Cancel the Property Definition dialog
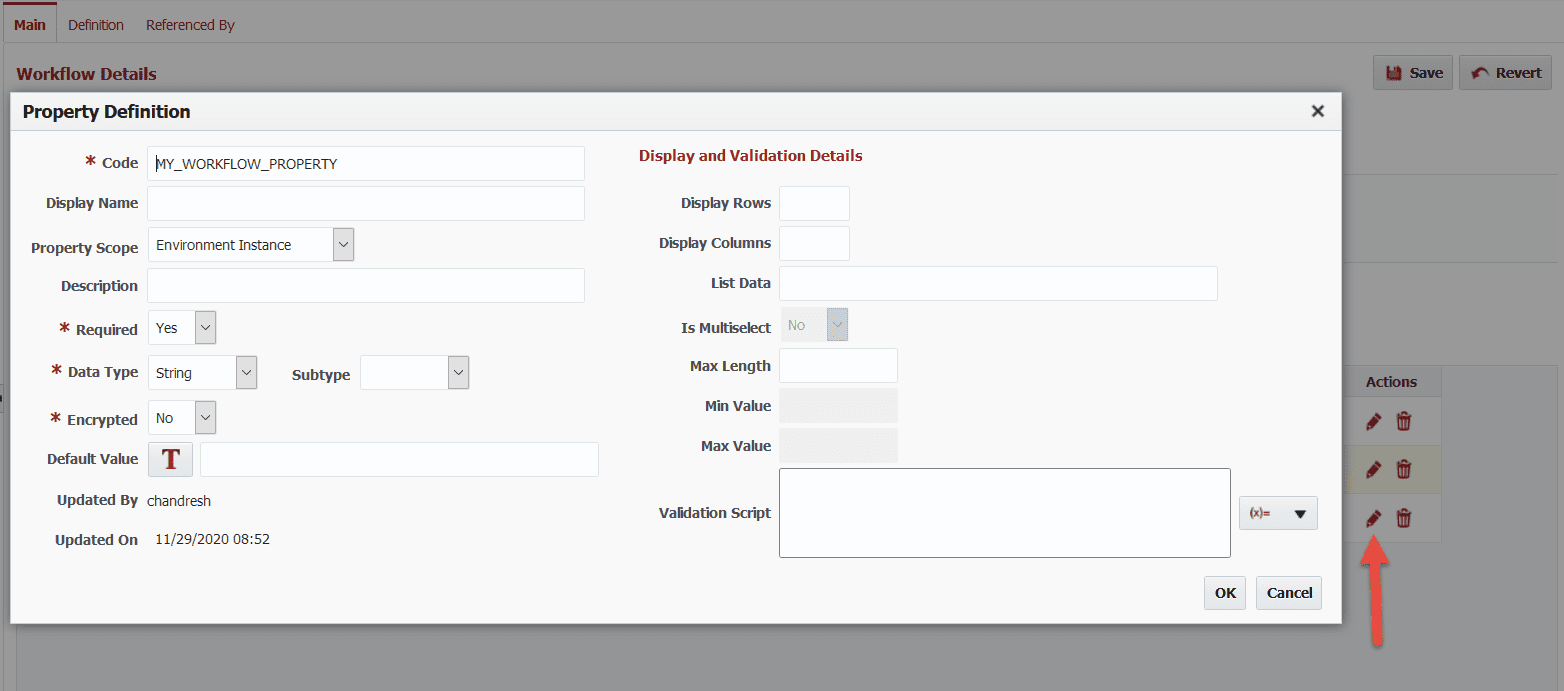The image size is (1564, 691). [1289, 593]
